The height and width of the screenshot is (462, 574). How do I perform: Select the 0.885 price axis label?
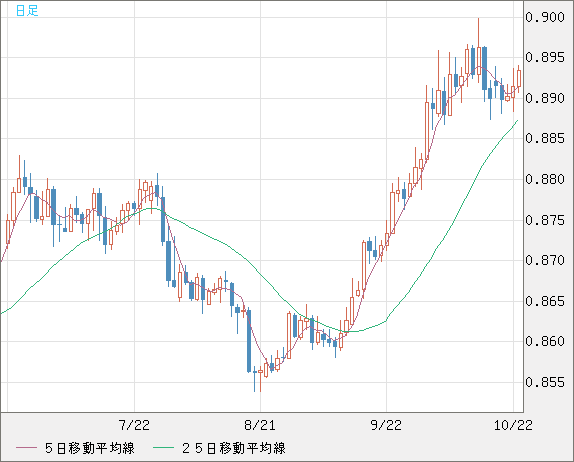(545, 138)
